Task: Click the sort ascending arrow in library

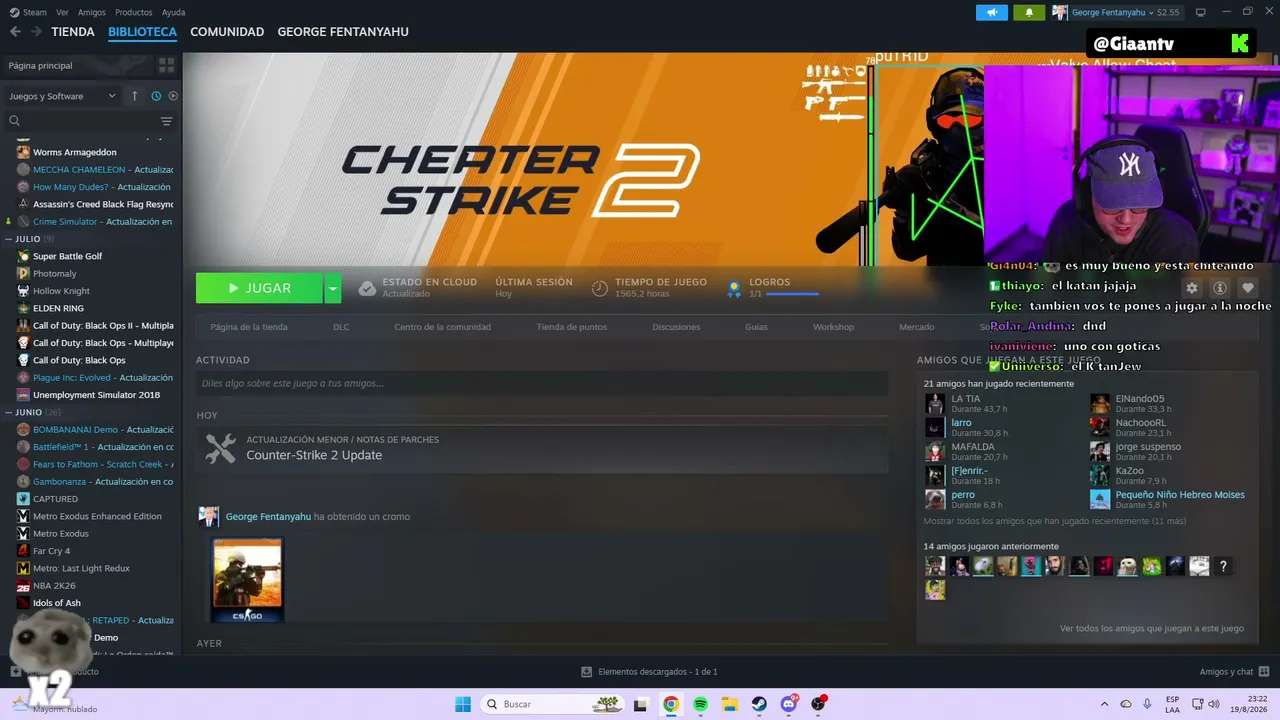Action: pyautogui.click(x=135, y=96)
